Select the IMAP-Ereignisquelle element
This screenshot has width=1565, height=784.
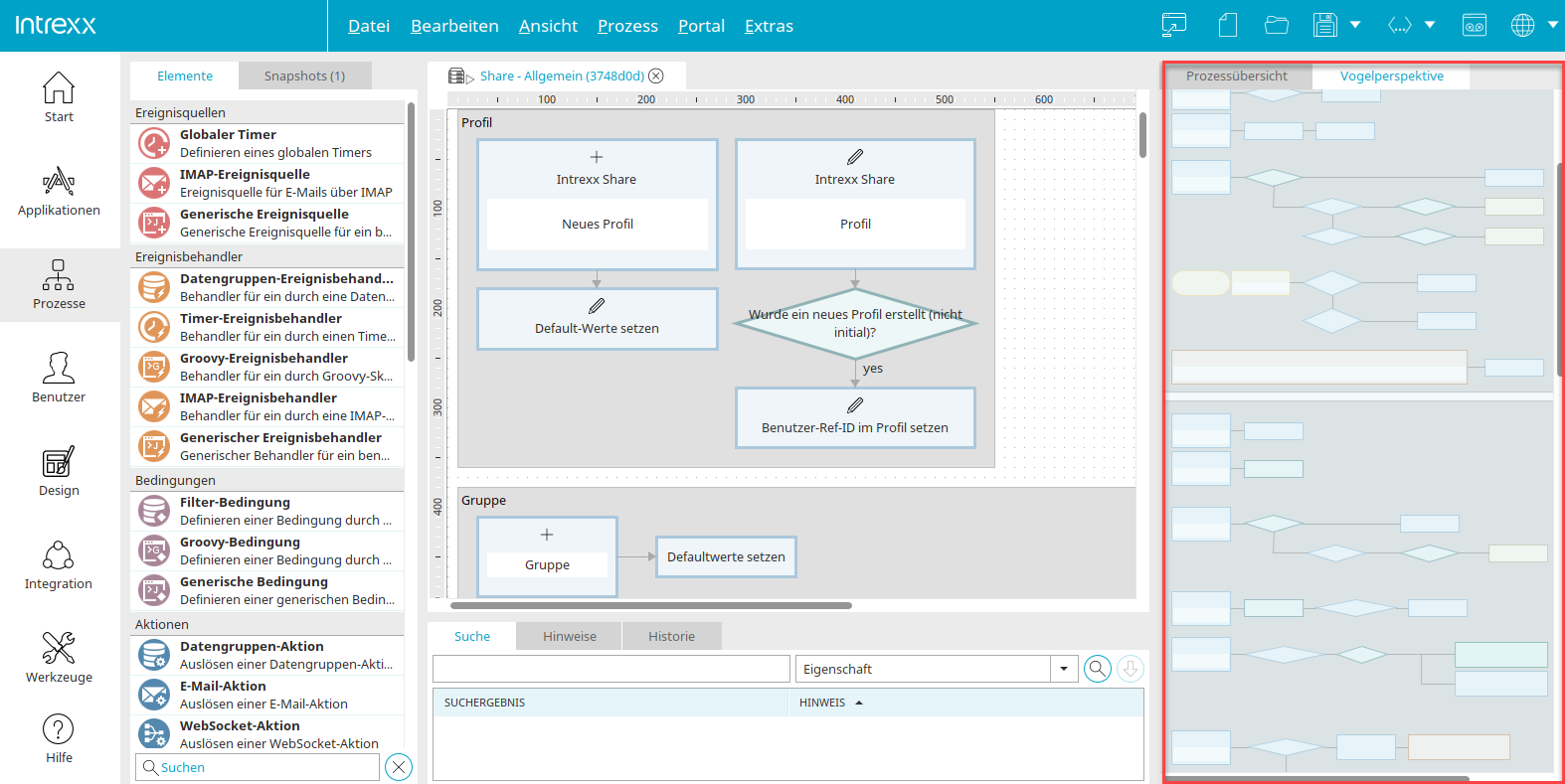point(267,183)
